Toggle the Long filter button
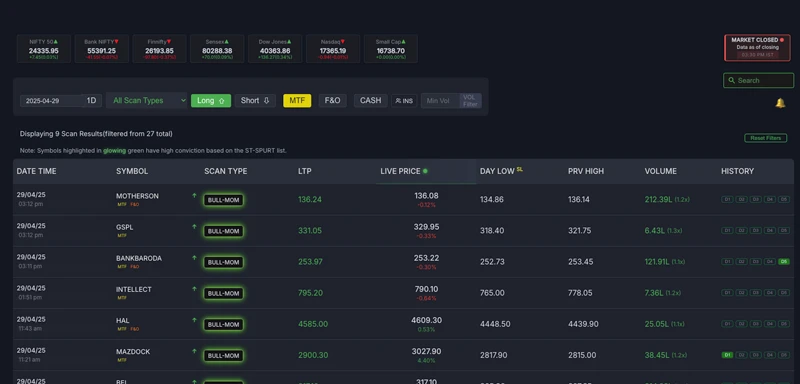 tap(211, 100)
